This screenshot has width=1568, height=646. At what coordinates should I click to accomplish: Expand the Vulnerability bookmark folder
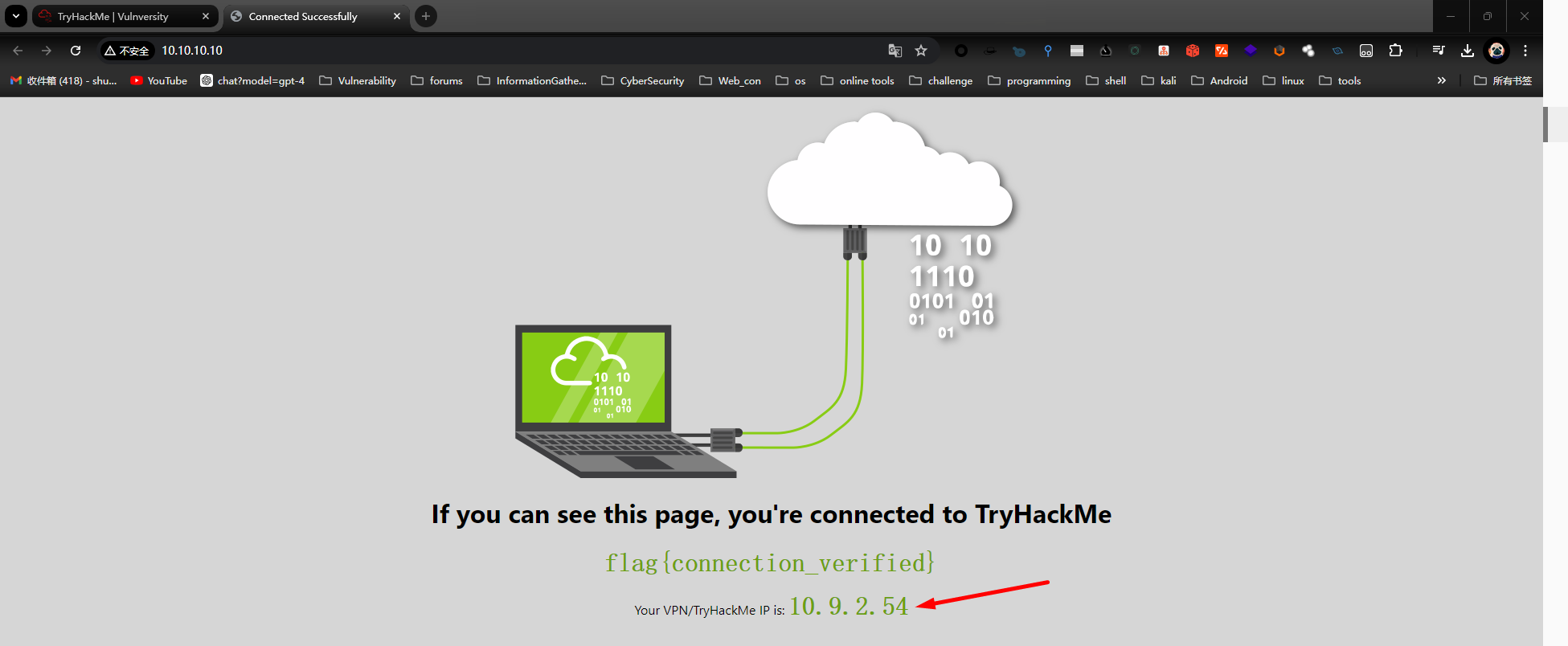(x=358, y=80)
